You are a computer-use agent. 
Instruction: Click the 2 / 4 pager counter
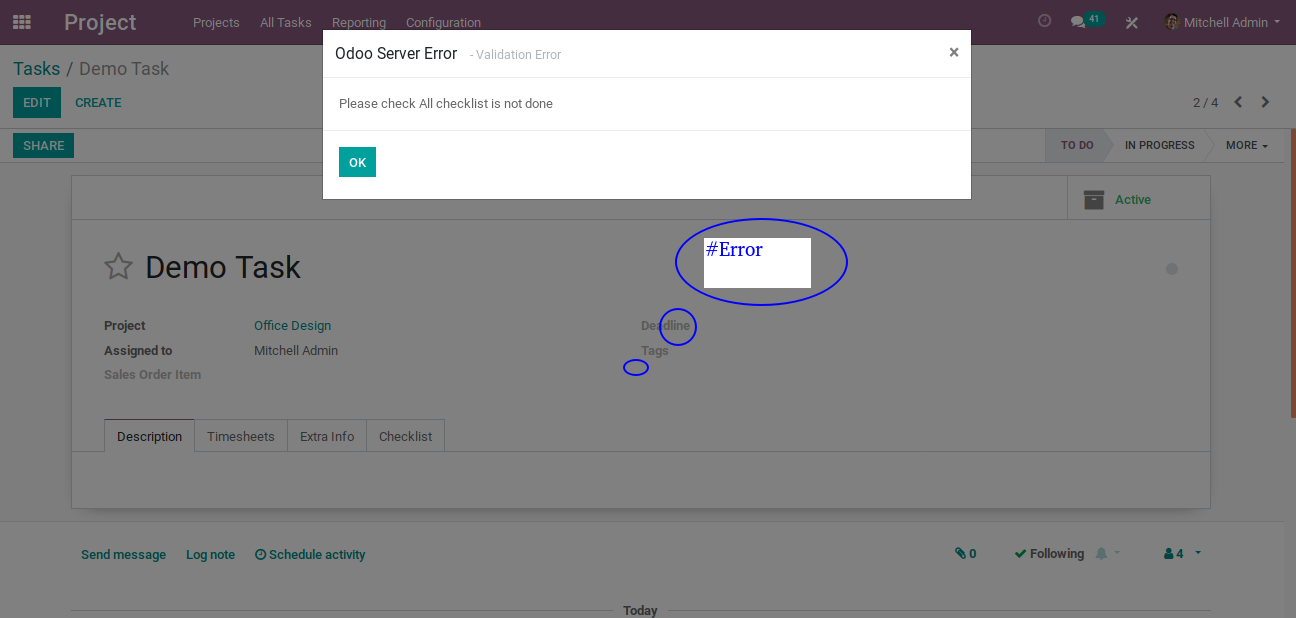point(1206,102)
